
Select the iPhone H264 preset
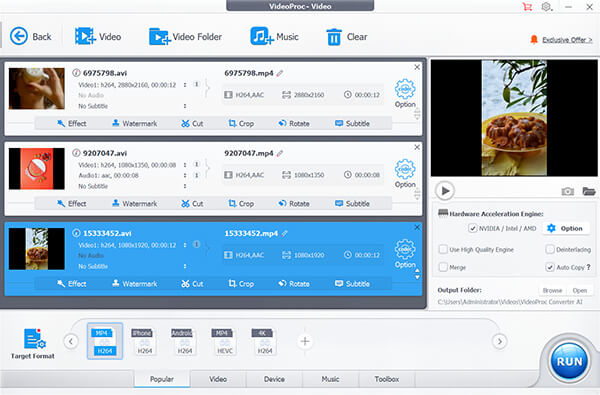coord(145,341)
